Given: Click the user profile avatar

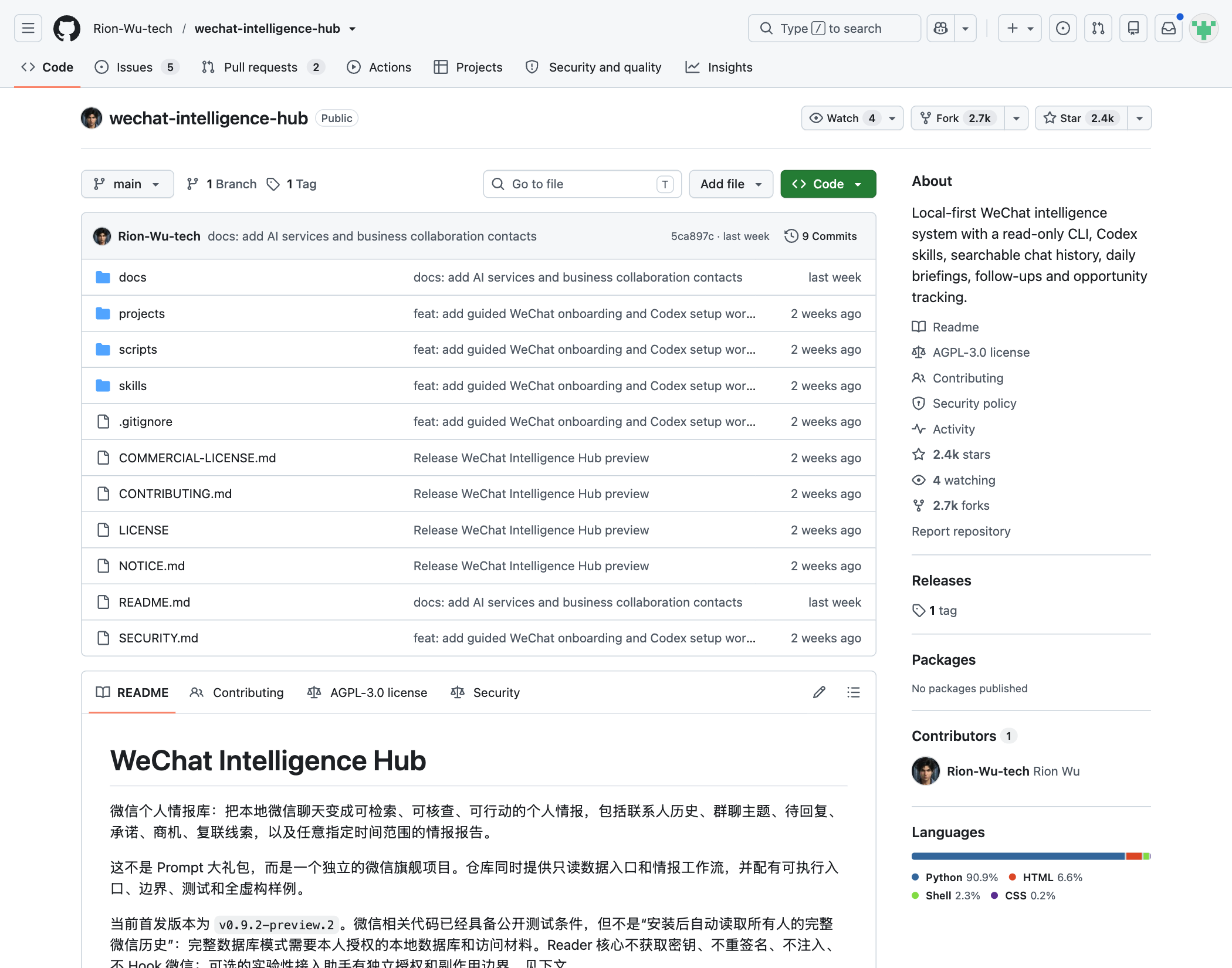Looking at the screenshot, I should click(1203, 28).
